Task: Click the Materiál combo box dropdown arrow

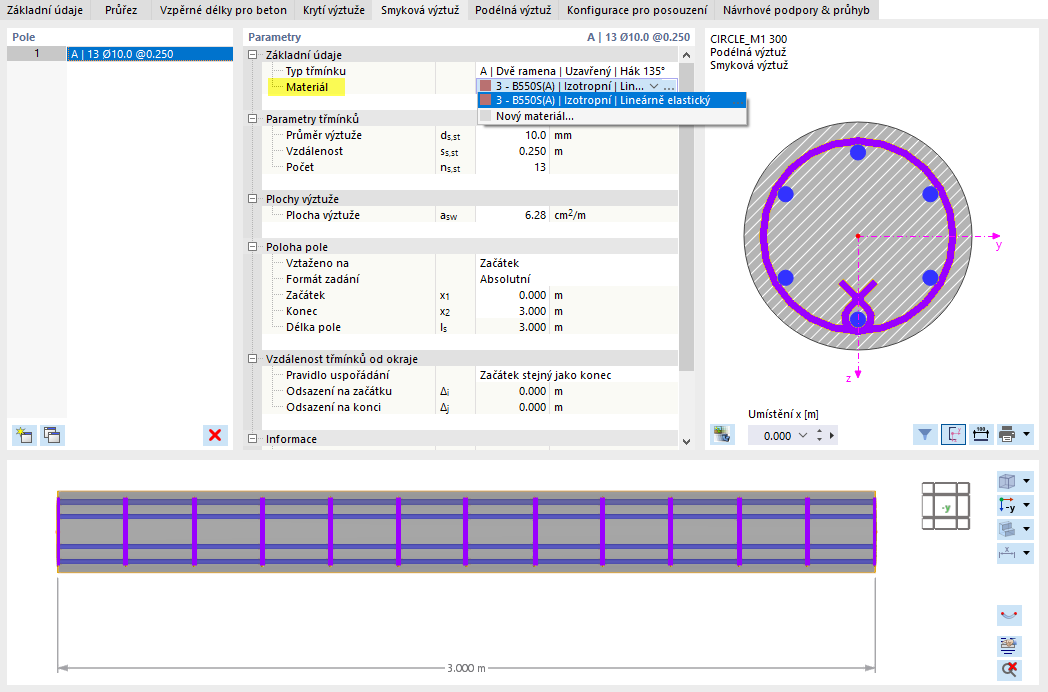Action: [654, 86]
